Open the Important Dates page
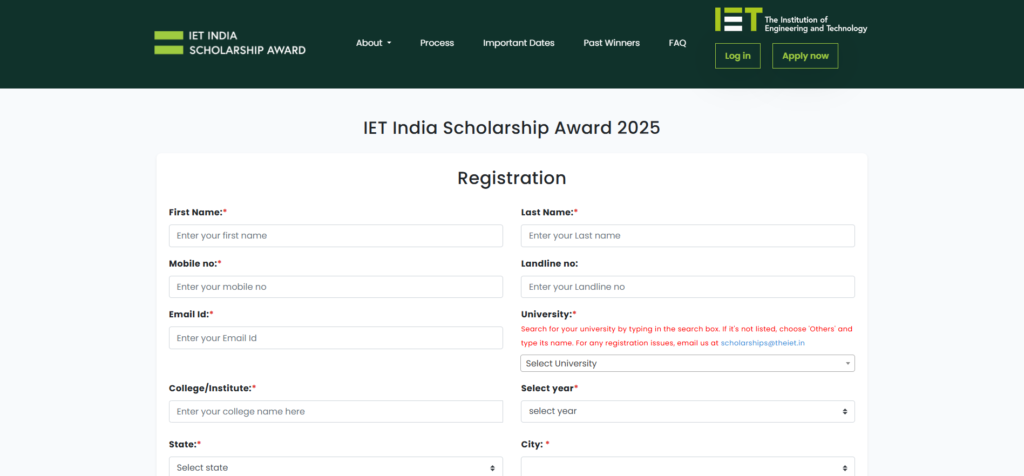Viewport: 1024px width, 476px height. (519, 43)
